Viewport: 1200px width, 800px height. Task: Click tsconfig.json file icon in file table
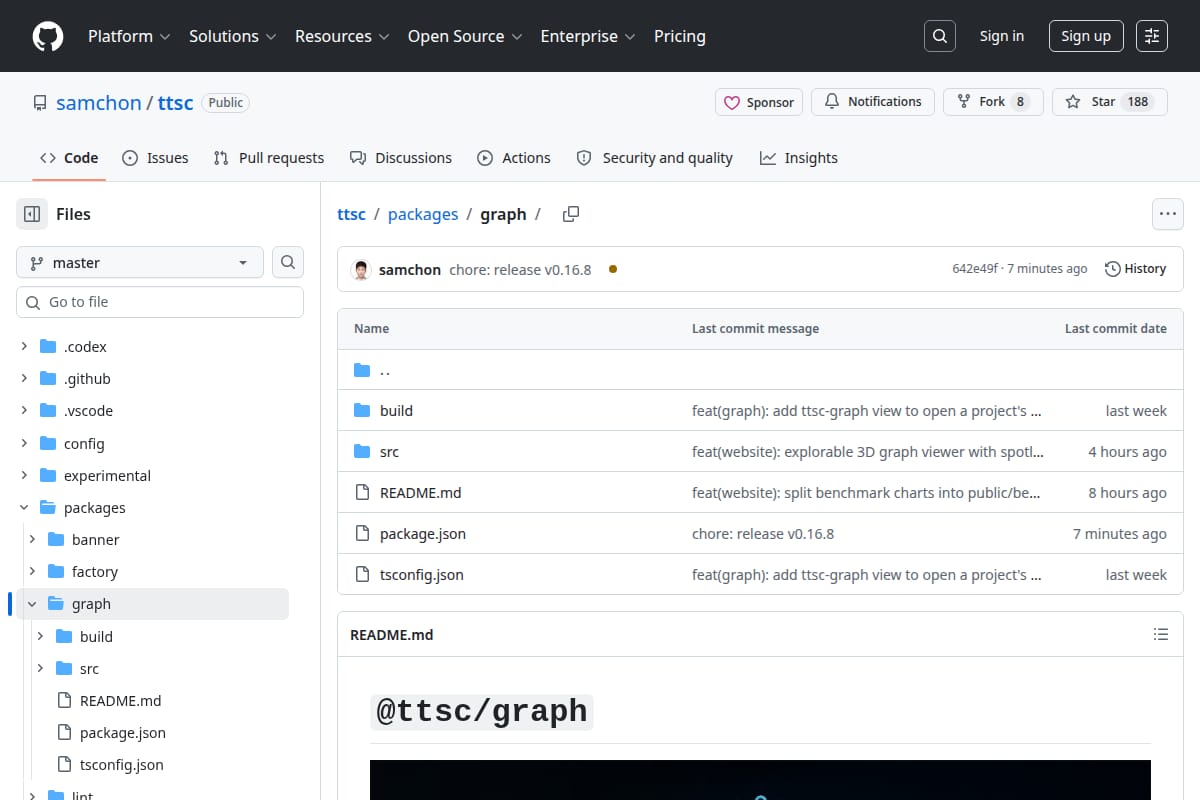click(x=362, y=574)
